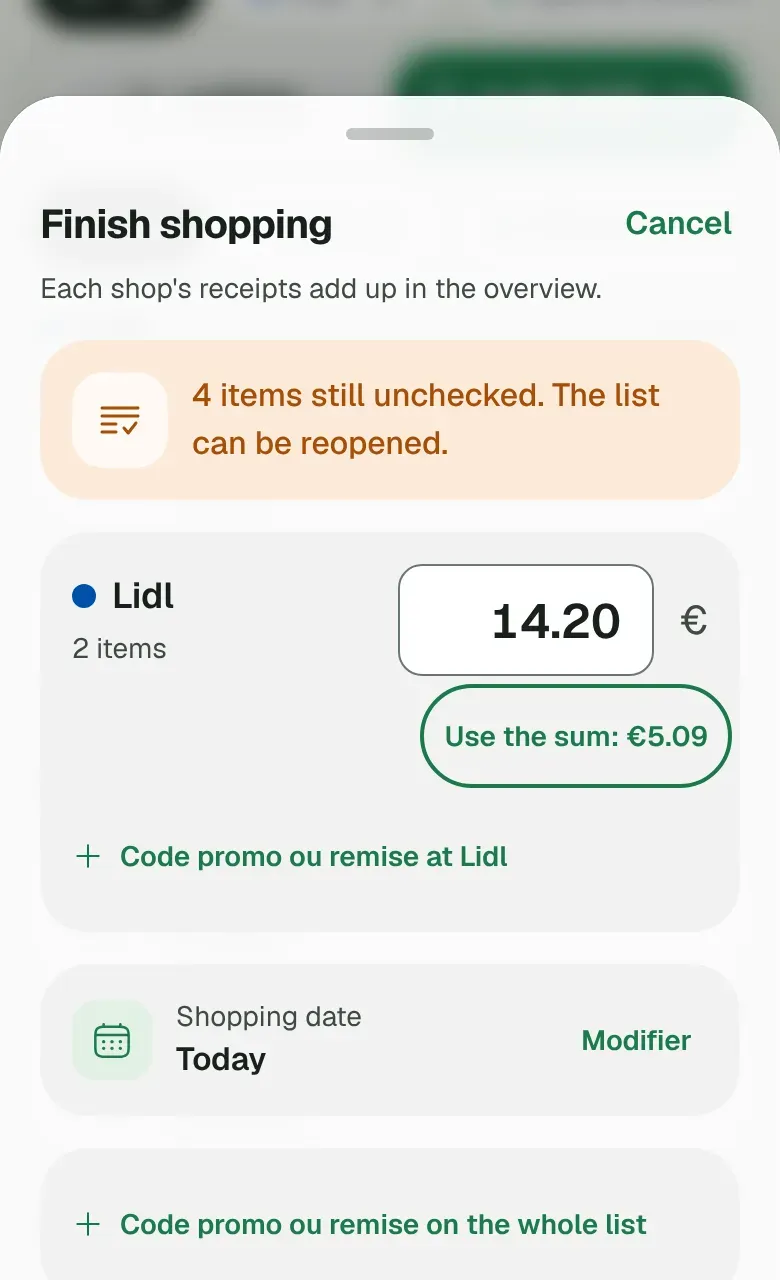Tap the Lidl shop name
Screen dimensions: 780x1280
tap(144, 596)
